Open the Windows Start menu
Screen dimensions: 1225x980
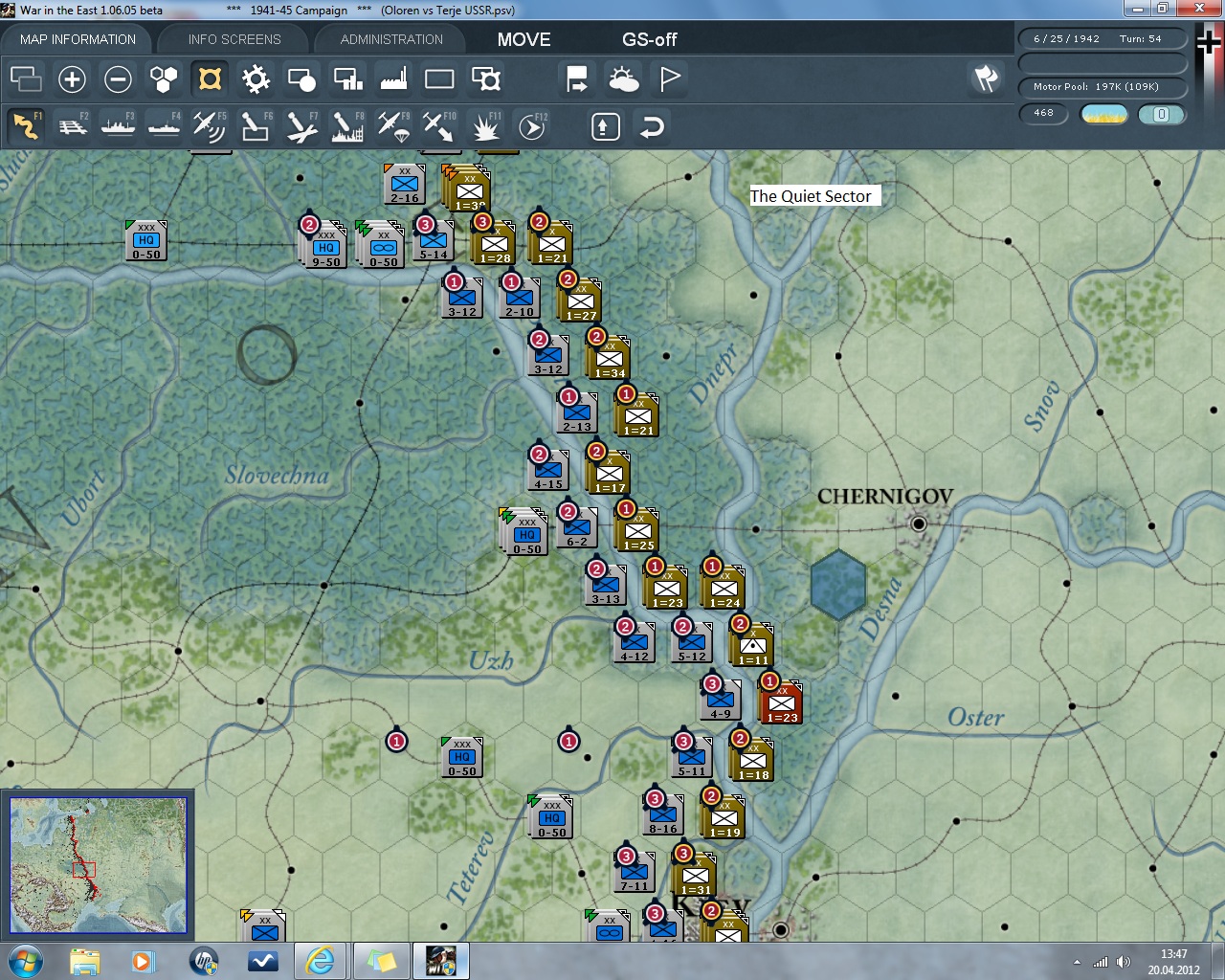point(25,960)
